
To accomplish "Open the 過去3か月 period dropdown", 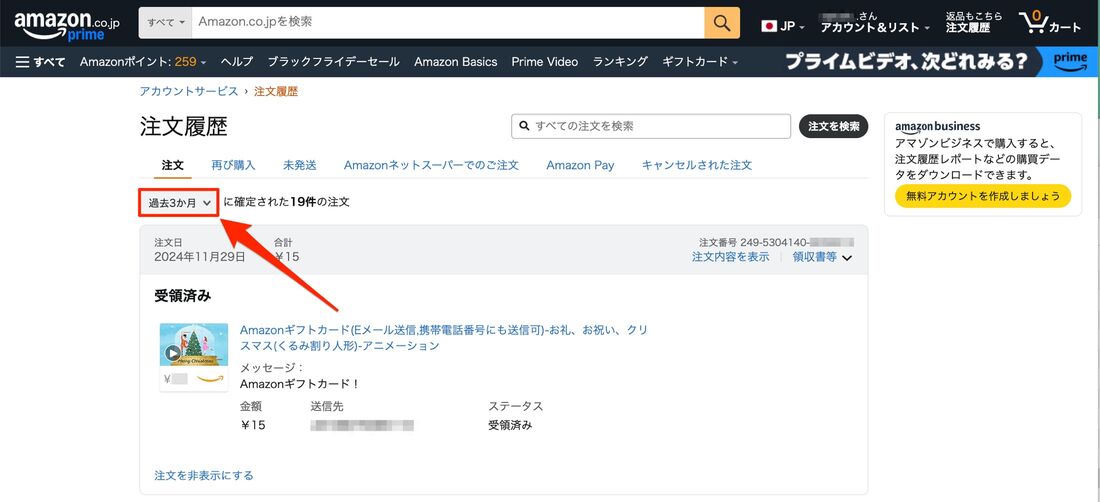I will [179, 203].
